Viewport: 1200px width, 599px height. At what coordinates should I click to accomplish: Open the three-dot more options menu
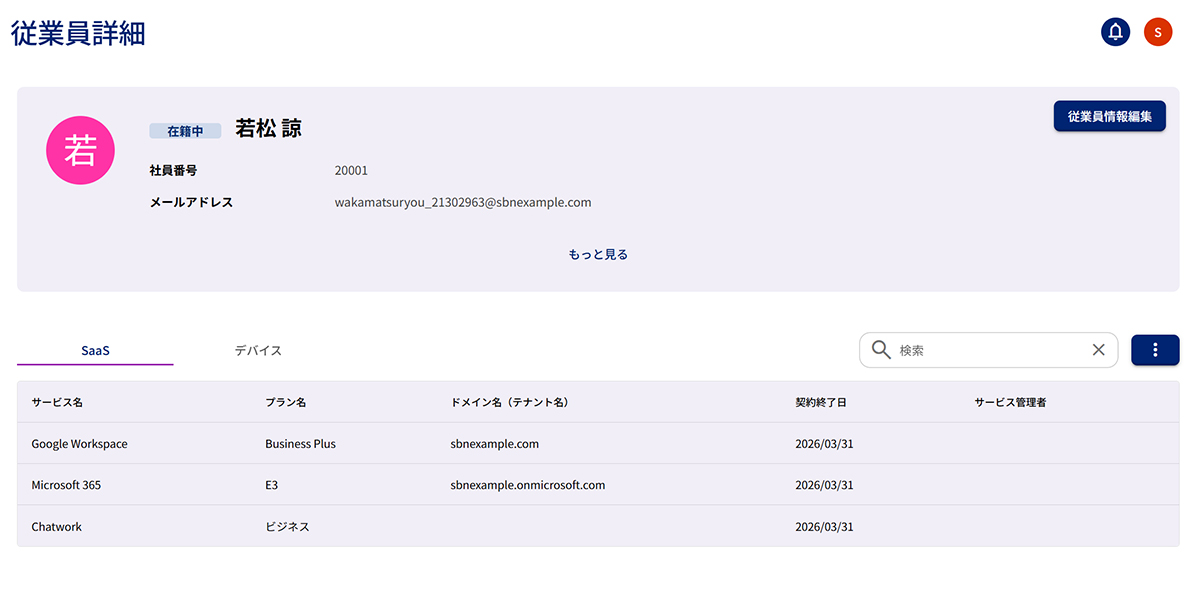(x=1155, y=350)
